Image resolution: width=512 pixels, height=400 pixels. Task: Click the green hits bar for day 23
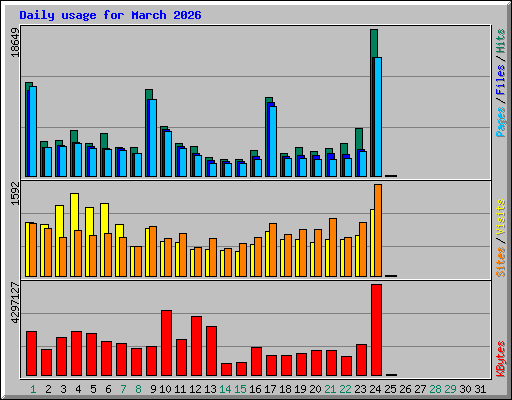pos(359,139)
